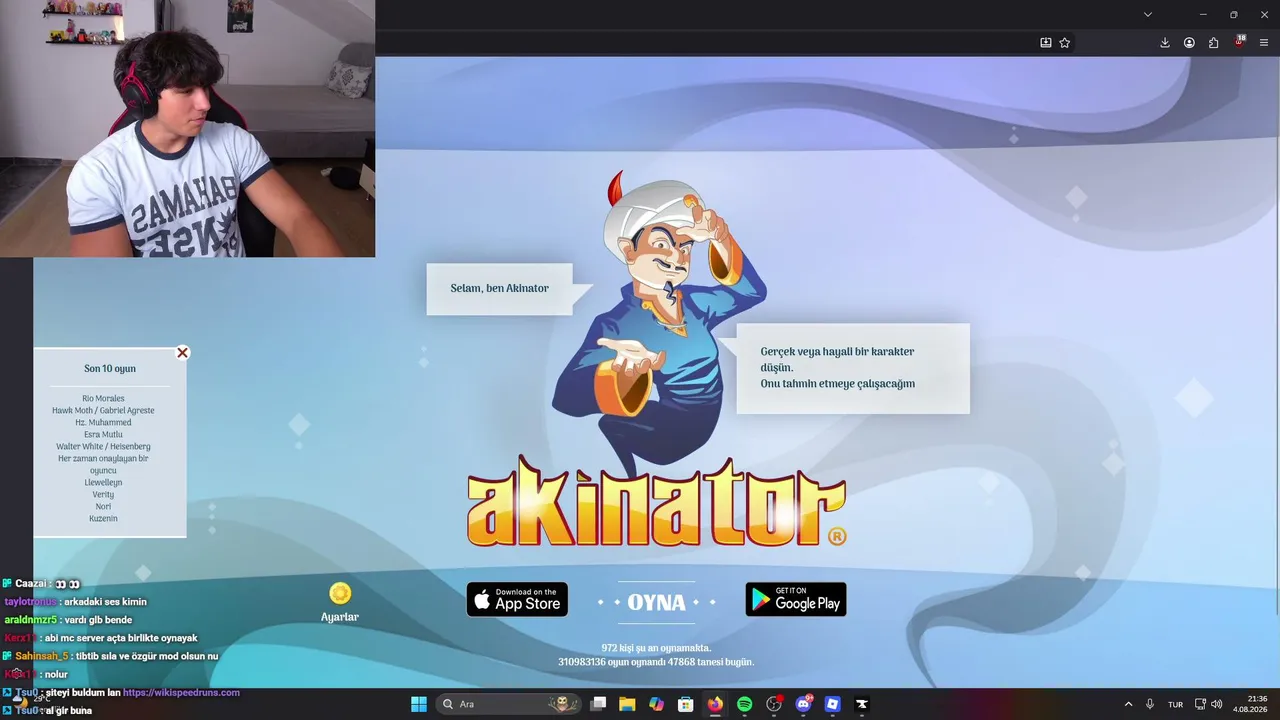1280x720 pixels.
Task: Bookmark this page with the star icon
Action: coord(1065,43)
